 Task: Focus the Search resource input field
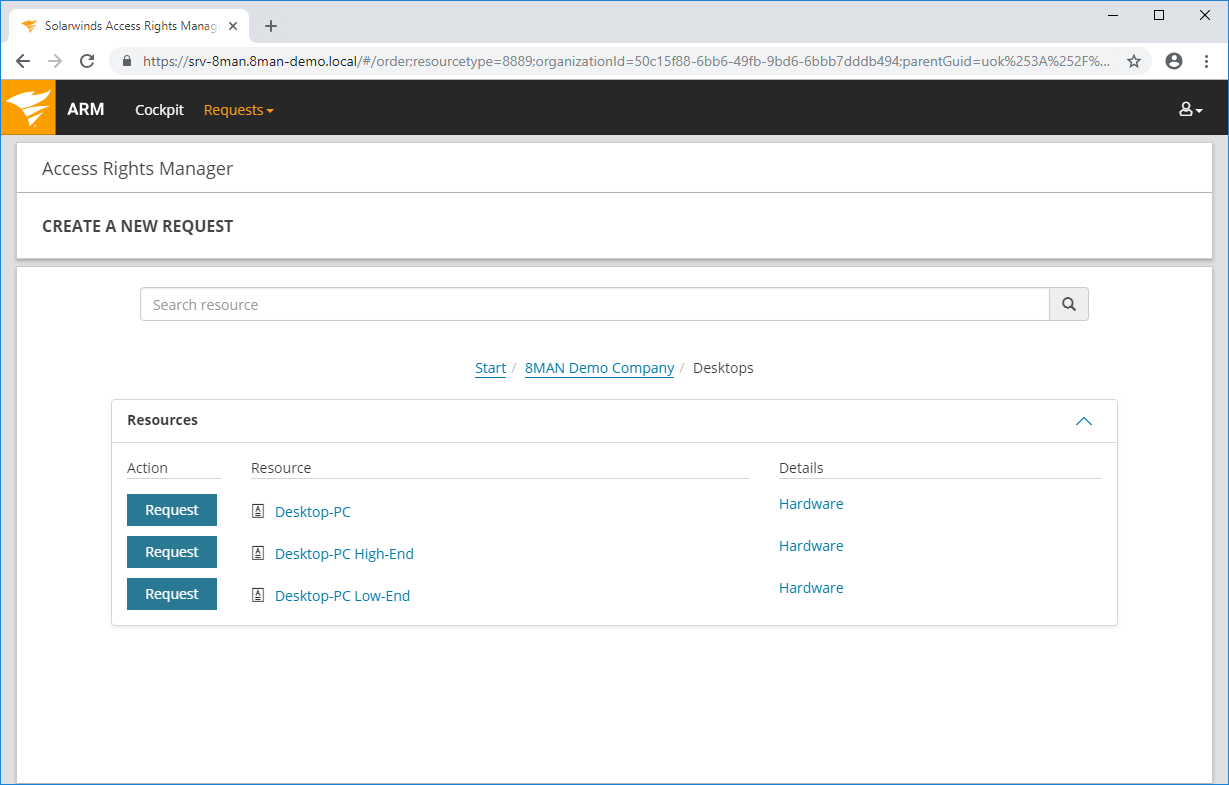coord(594,305)
